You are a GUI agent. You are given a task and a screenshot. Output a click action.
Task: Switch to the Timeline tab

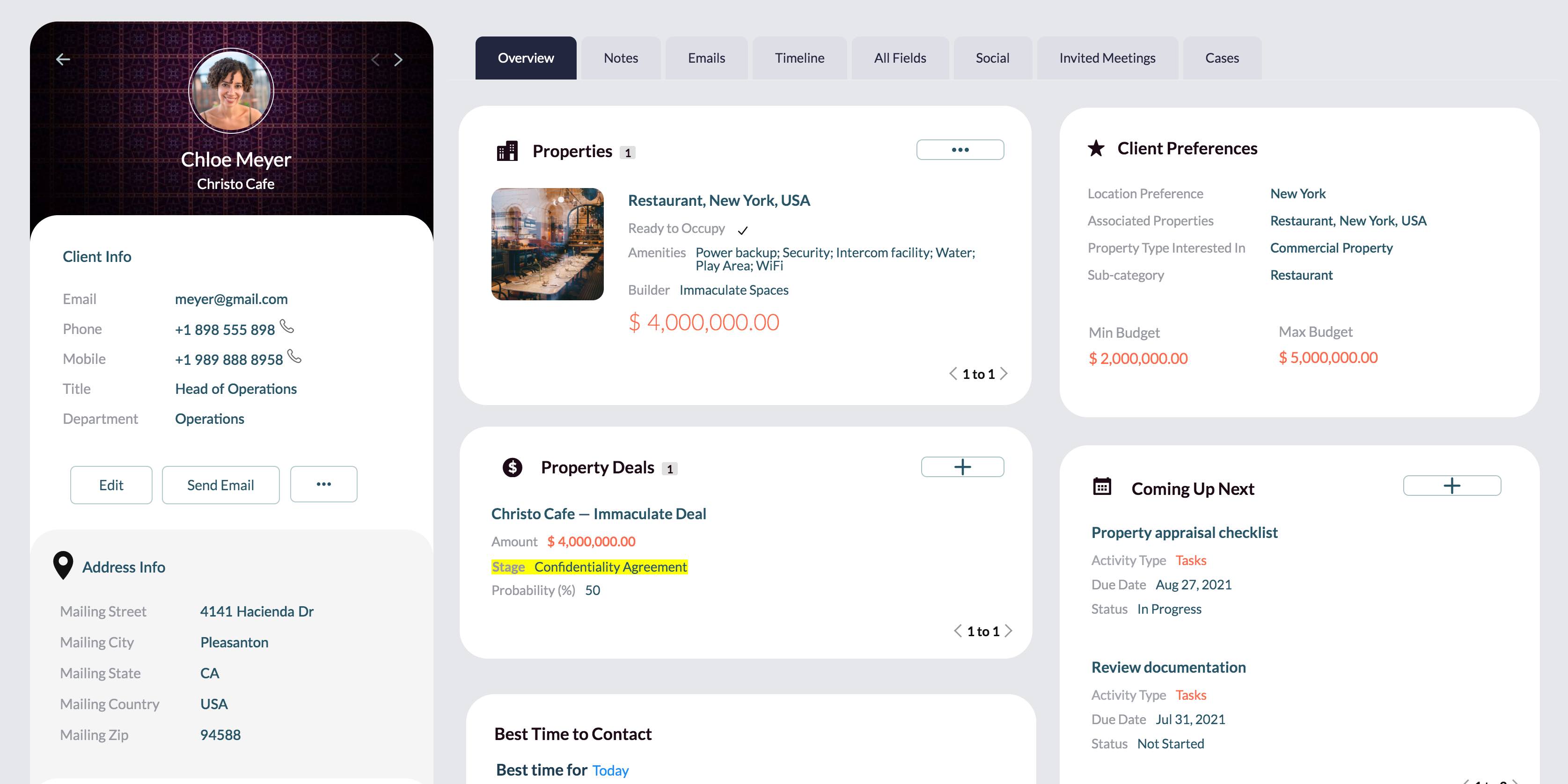pyautogui.click(x=799, y=58)
